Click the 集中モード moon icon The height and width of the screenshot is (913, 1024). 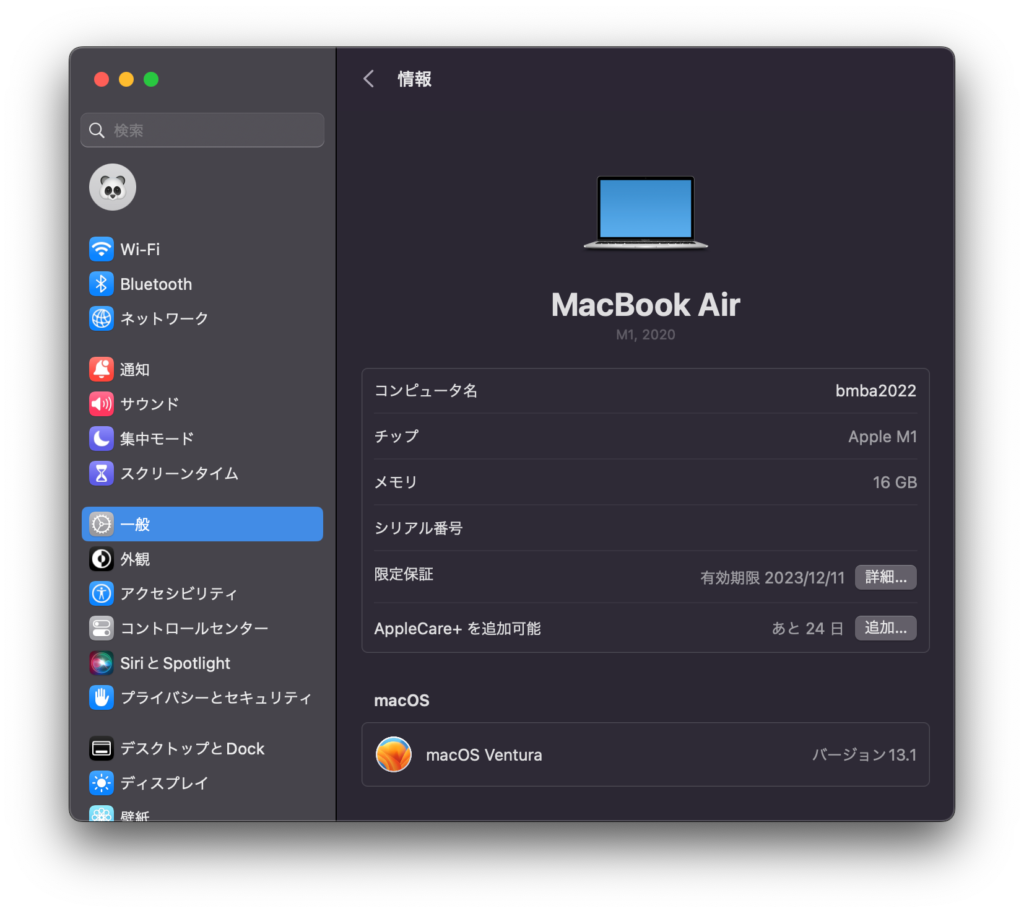click(x=101, y=438)
